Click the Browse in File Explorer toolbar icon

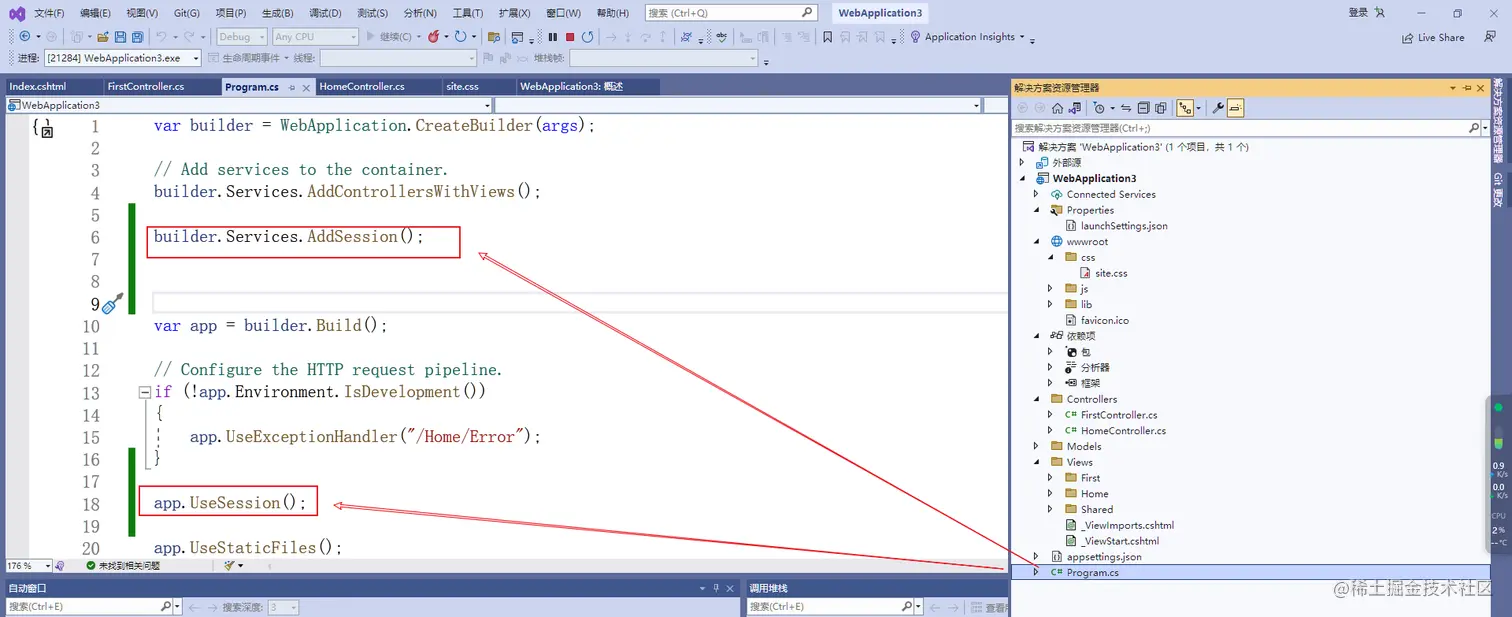[493, 37]
